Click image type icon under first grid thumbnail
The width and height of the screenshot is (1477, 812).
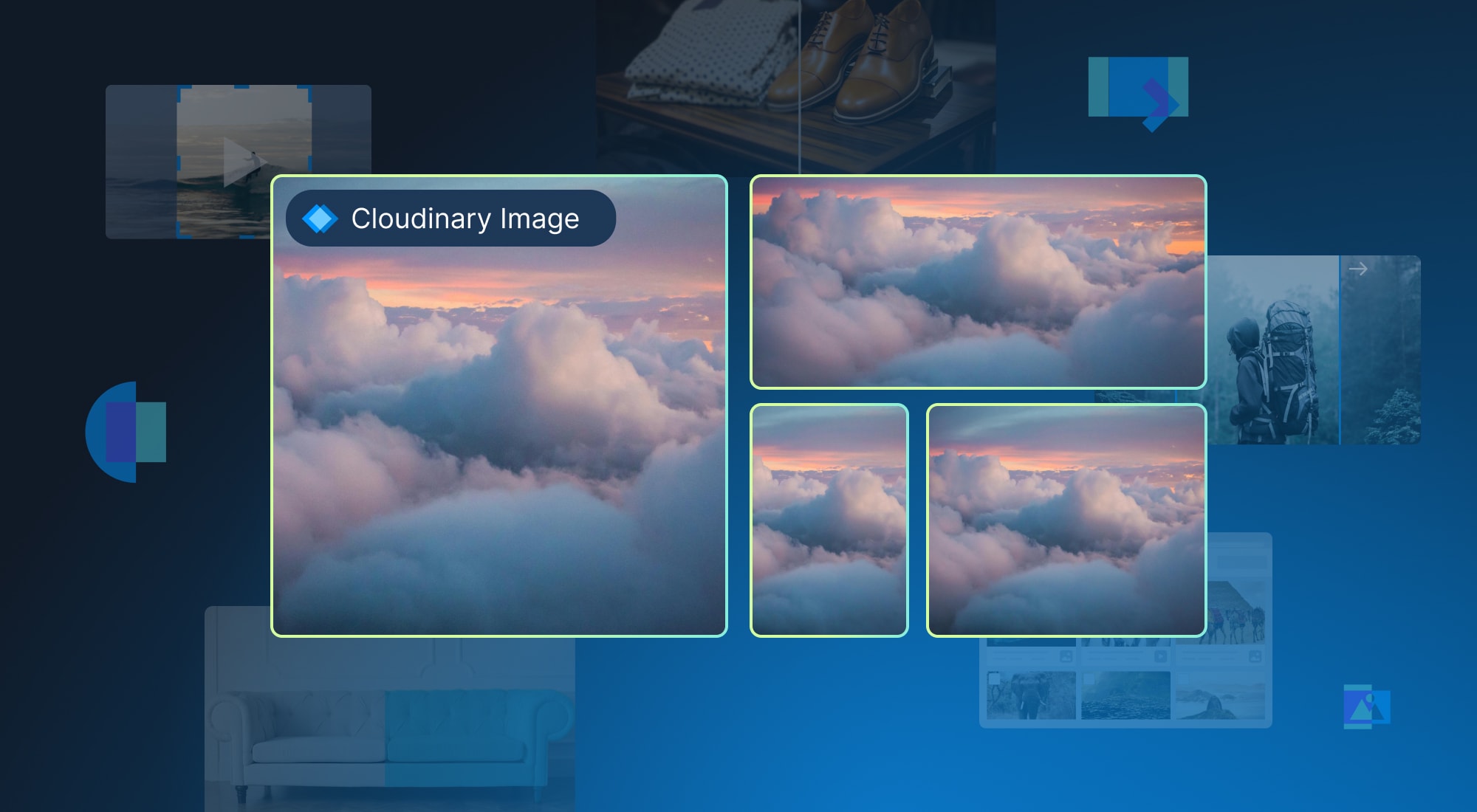(1066, 656)
